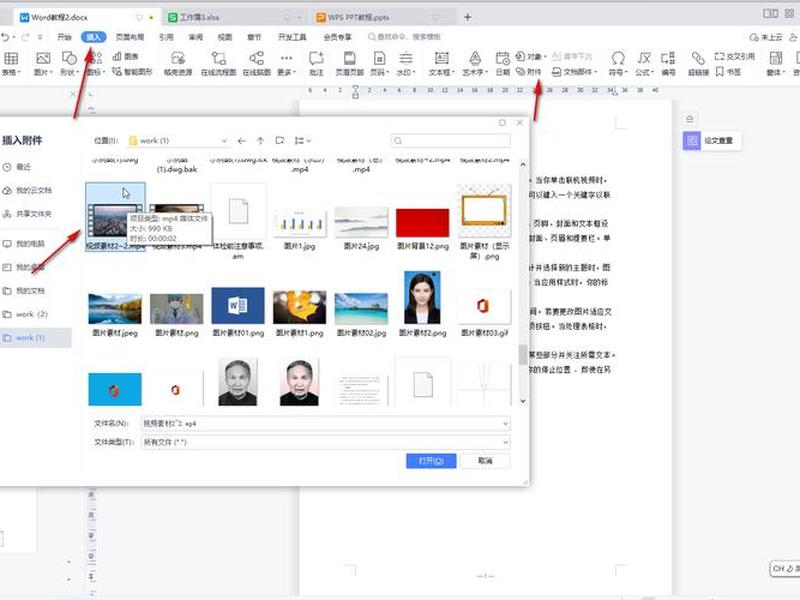The image size is (800, 600).
Task: Select the 形状 (shapes) icon
Action: pos(68,63)
